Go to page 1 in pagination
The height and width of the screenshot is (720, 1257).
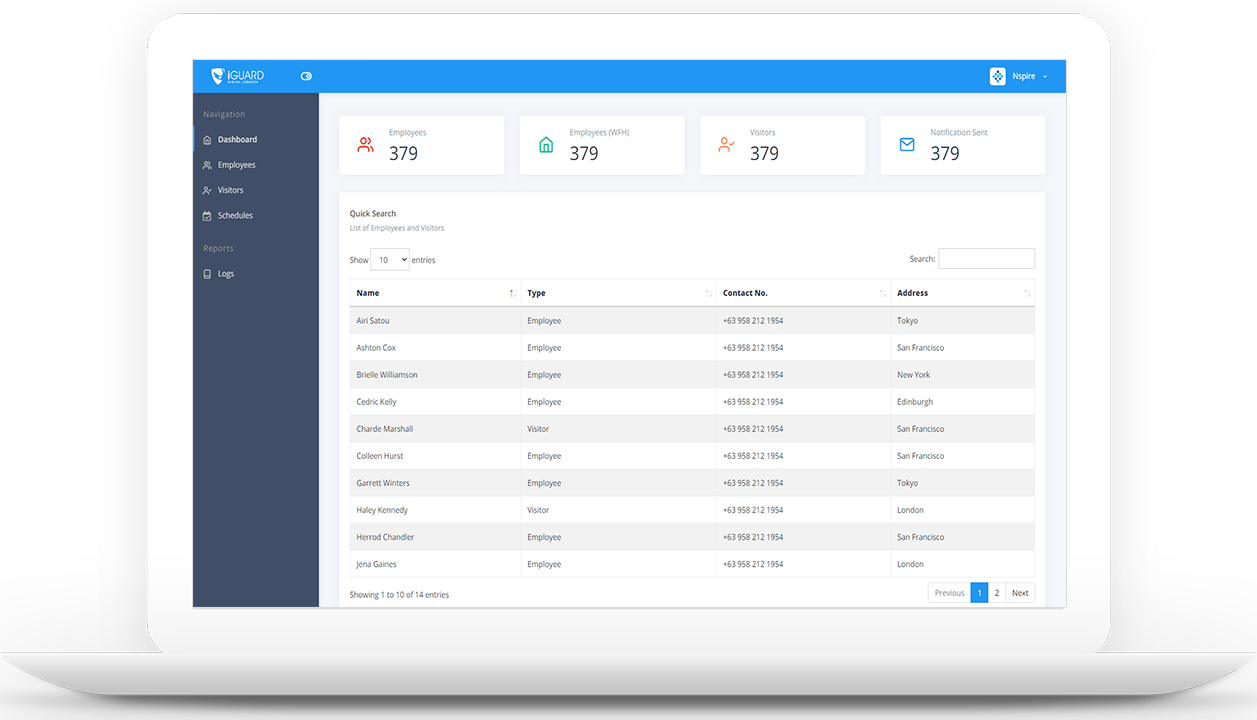pos(979,593)
